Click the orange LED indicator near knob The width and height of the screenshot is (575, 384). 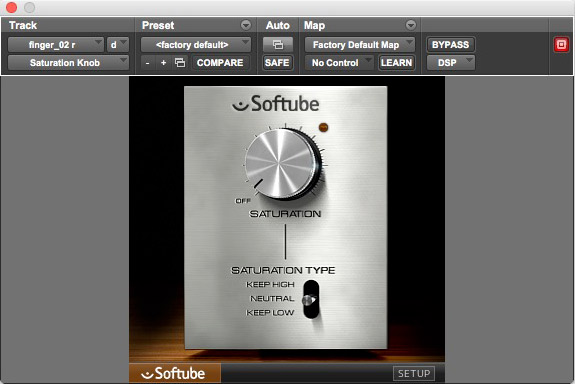pyautogui.click(x=323, y=127)
